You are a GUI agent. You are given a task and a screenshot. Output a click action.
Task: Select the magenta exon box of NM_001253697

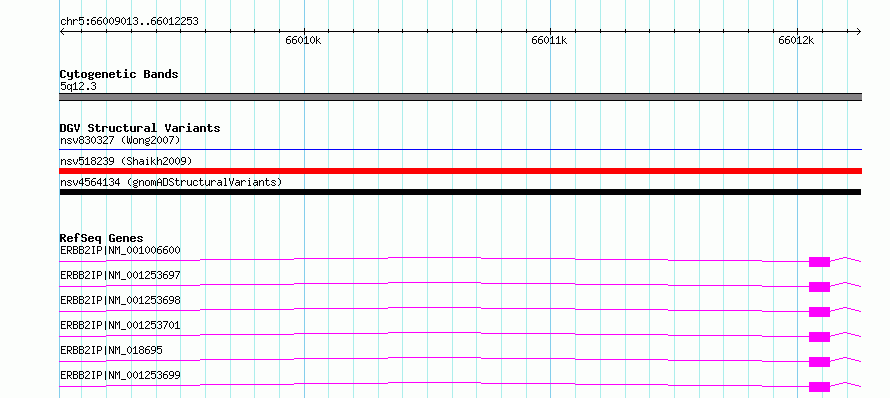pyautogui.click(x=819, y=287)
